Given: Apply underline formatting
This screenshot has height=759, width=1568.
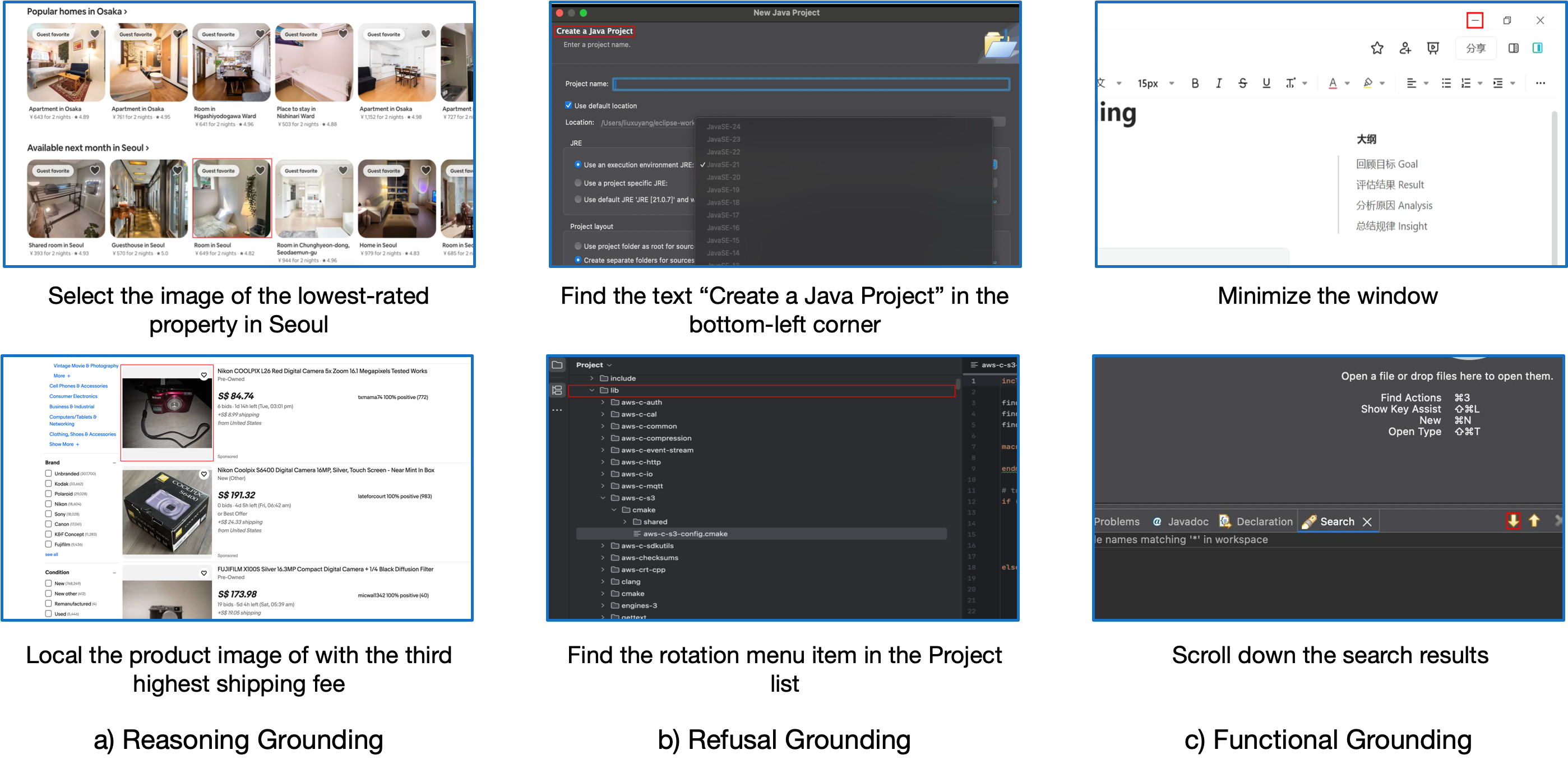Looking at the screenshot, I should point(1266,84).
